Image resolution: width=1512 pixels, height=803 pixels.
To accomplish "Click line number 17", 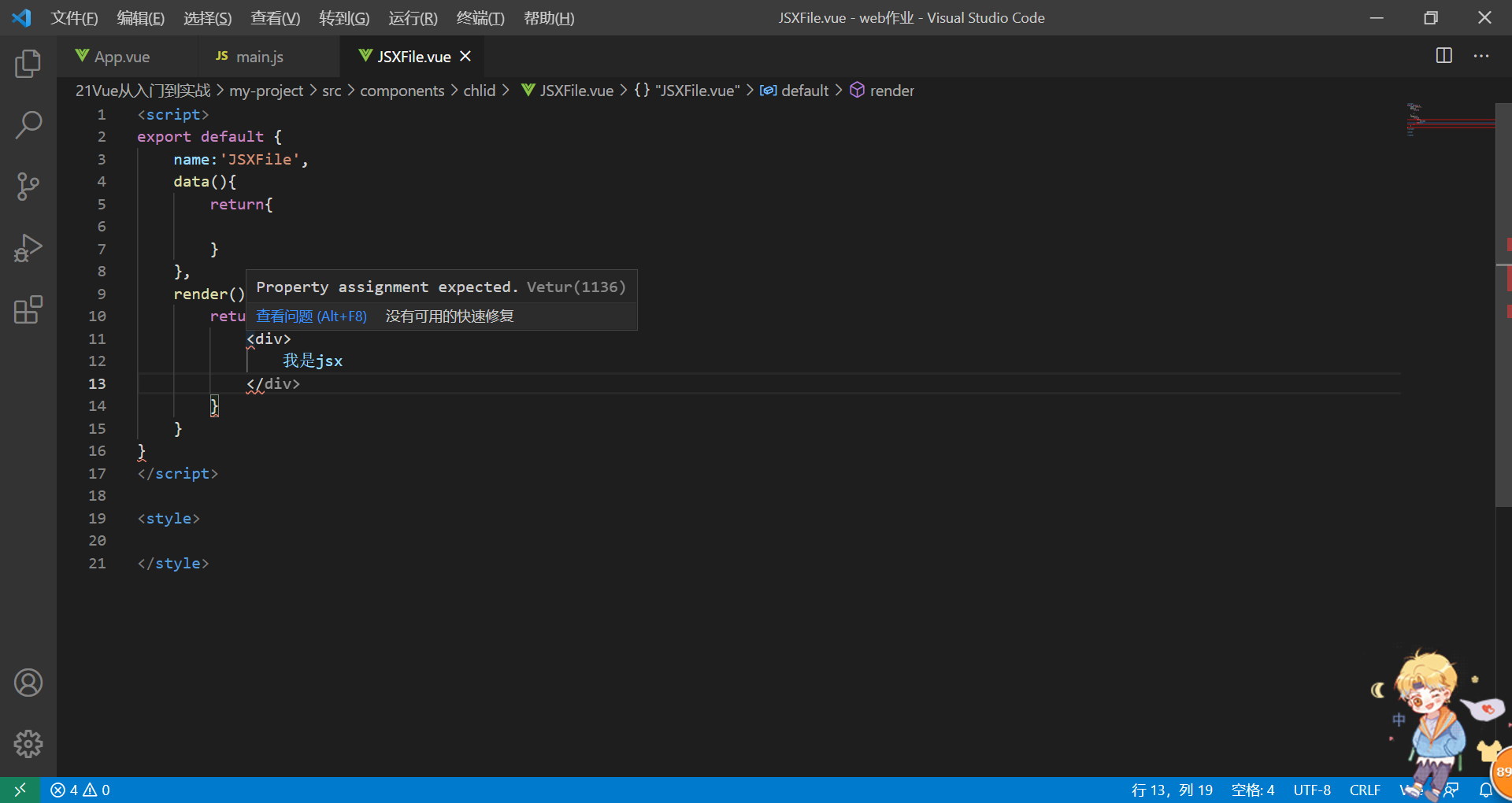I will point(97,473).
